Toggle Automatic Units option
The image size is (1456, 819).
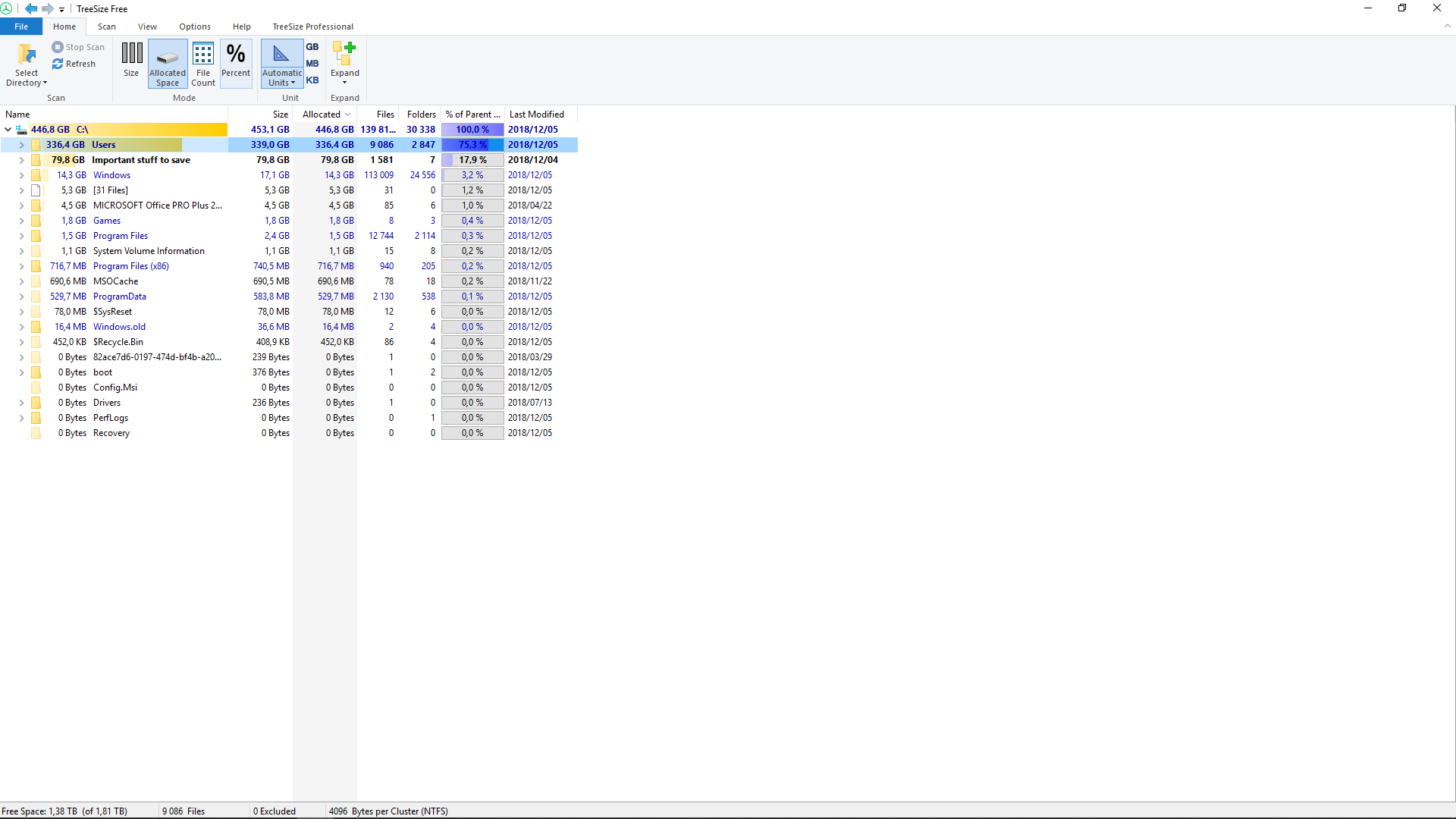coord(282,64)
